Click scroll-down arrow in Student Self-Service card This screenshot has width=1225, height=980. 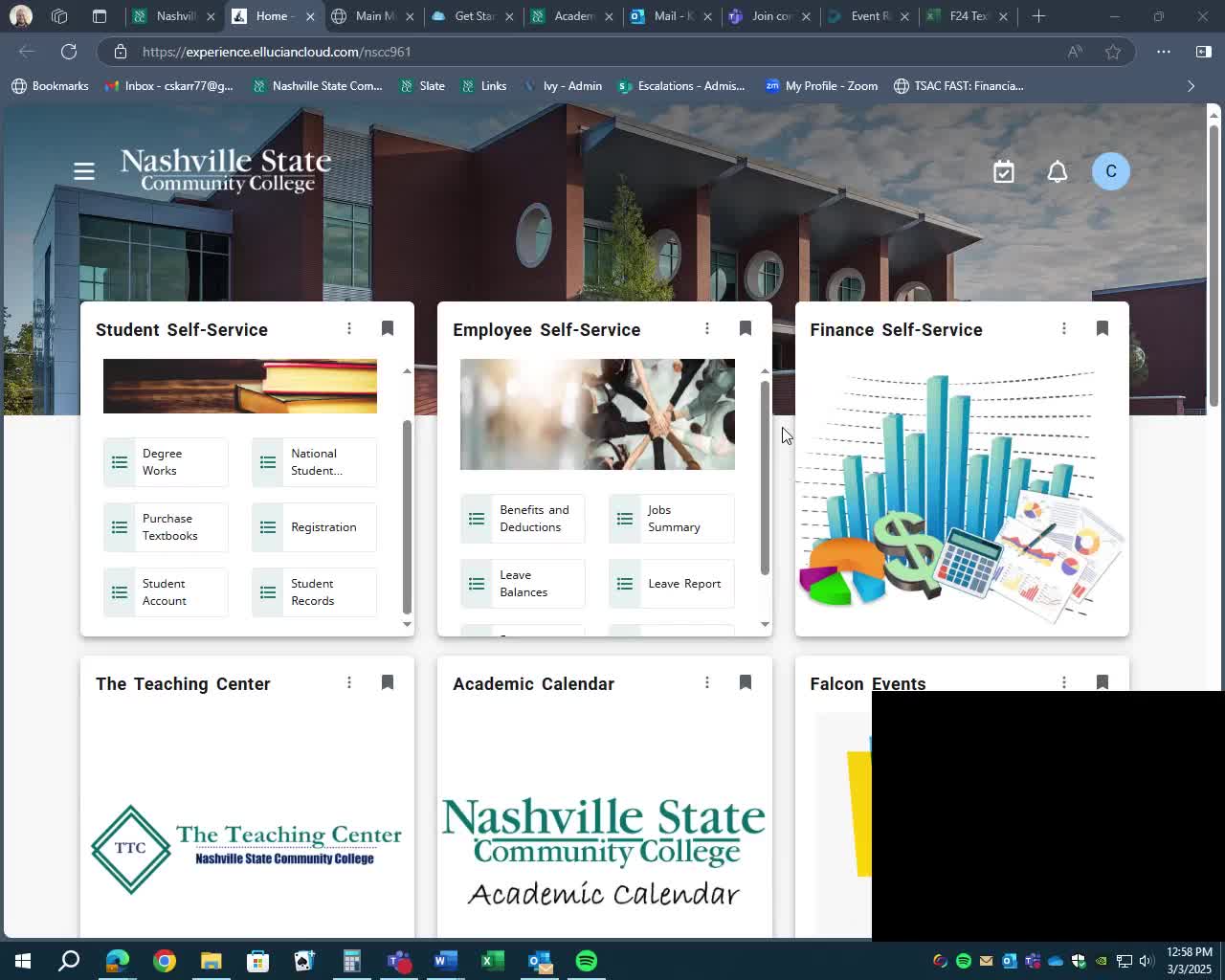[407, 624]
